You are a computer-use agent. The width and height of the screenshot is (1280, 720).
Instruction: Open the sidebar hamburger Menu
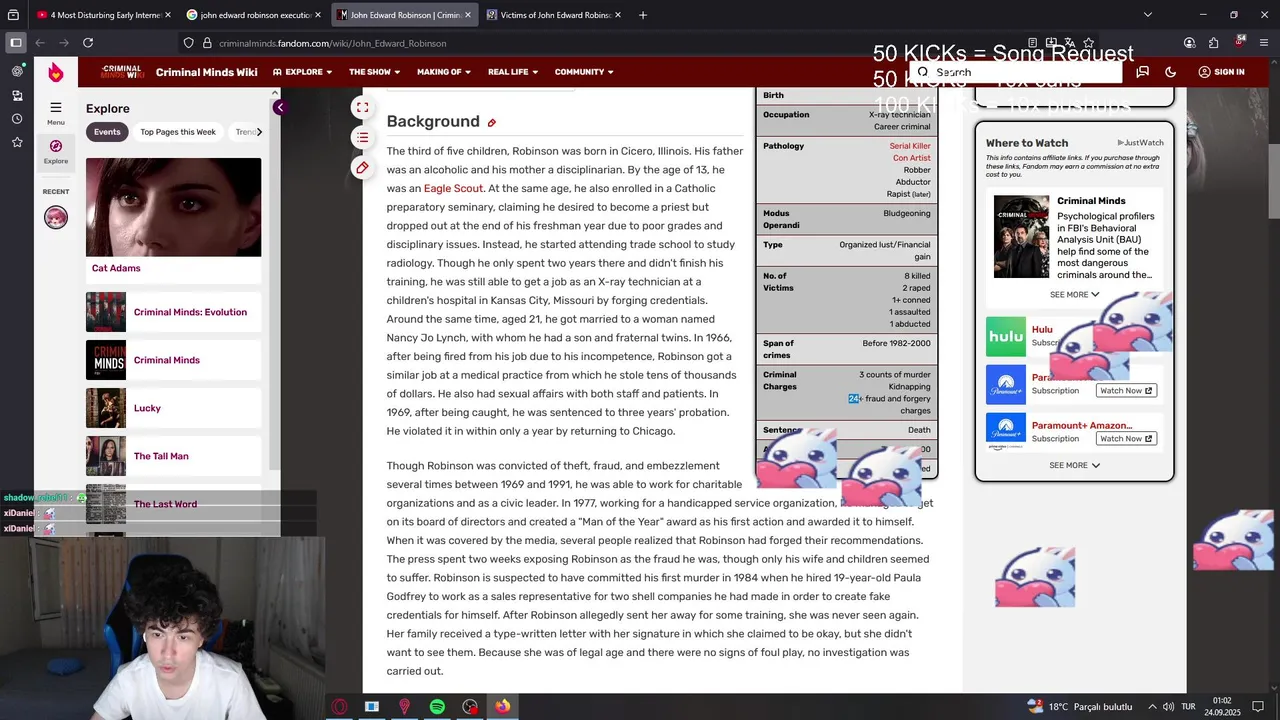pyautogui.click(x=56, y=113)
